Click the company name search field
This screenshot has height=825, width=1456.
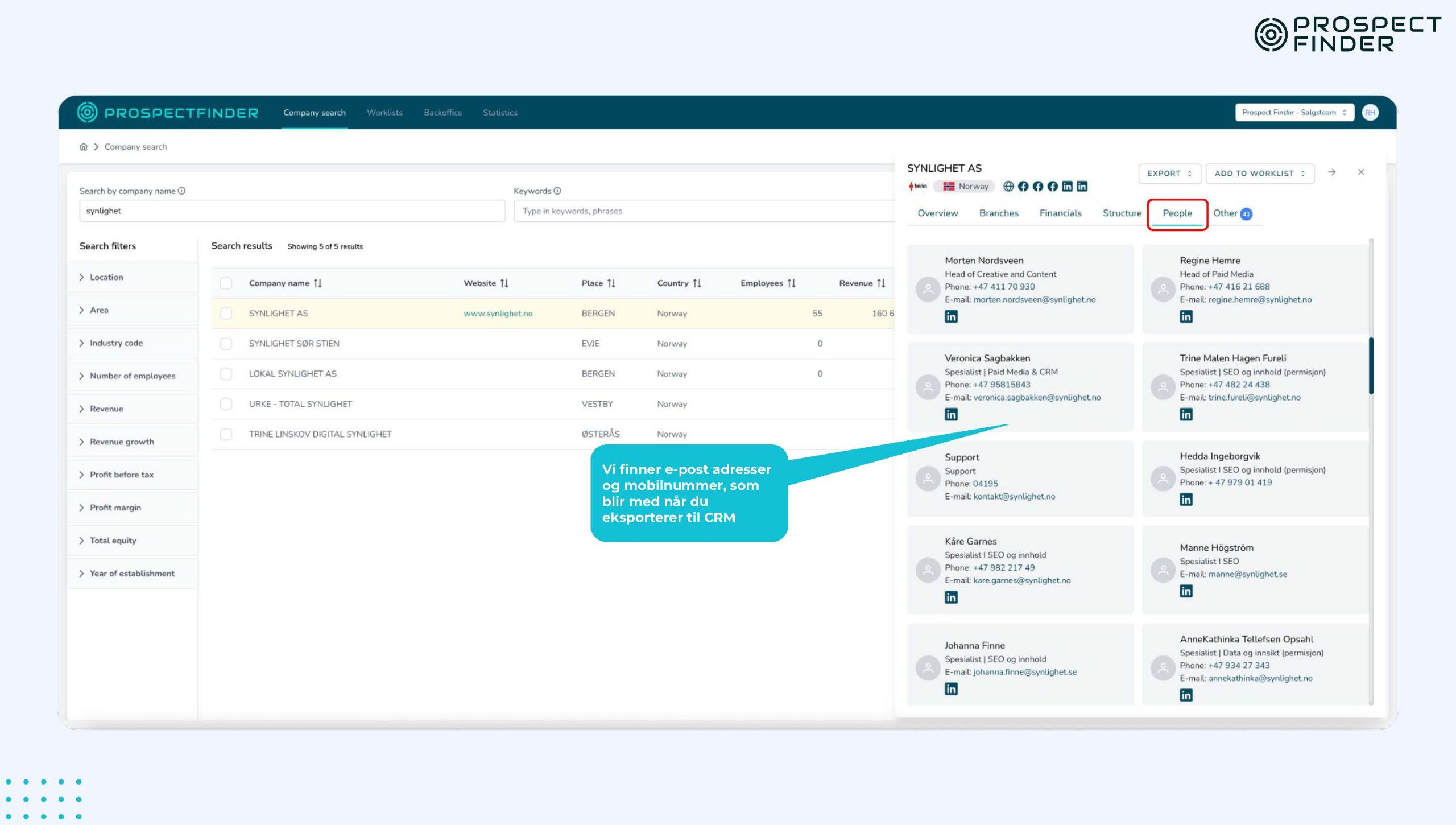pos(292,211)
